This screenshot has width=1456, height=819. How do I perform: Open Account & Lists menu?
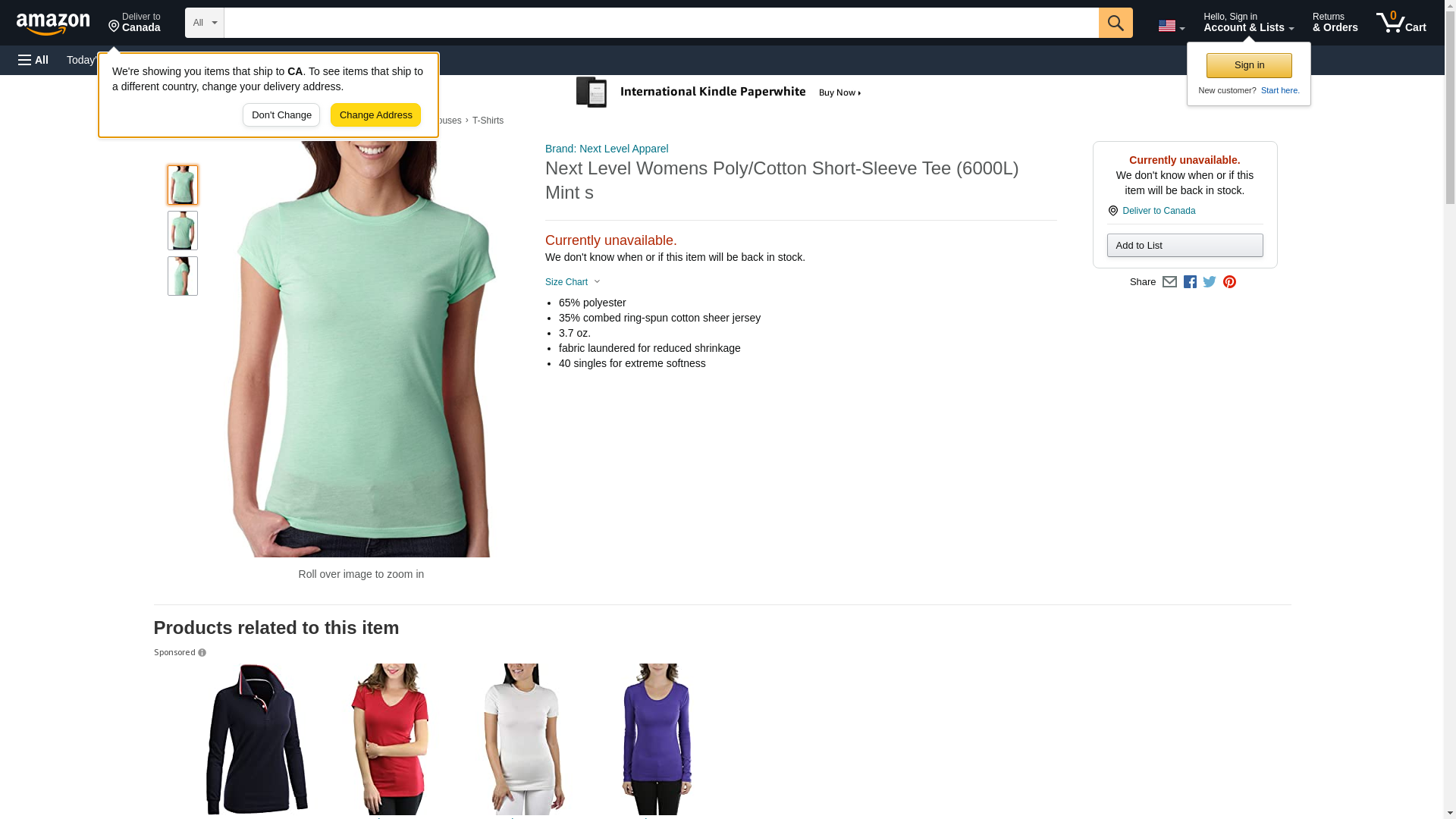coord(1247,23)
